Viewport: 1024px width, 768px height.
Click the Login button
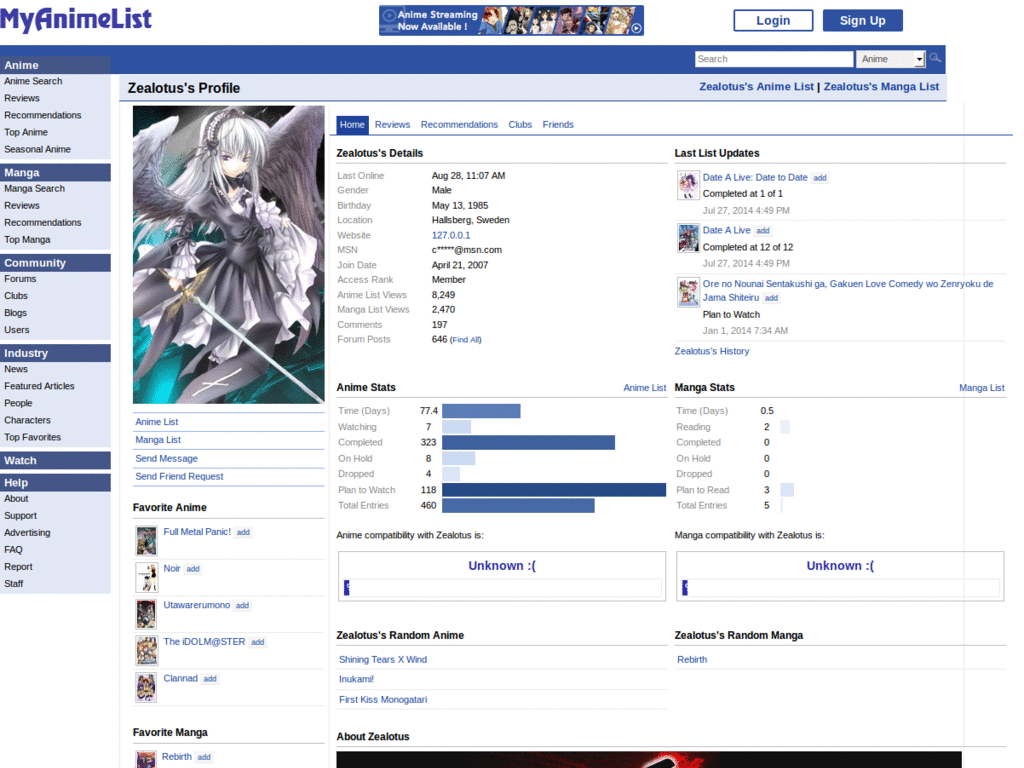[x=773, y=20]
